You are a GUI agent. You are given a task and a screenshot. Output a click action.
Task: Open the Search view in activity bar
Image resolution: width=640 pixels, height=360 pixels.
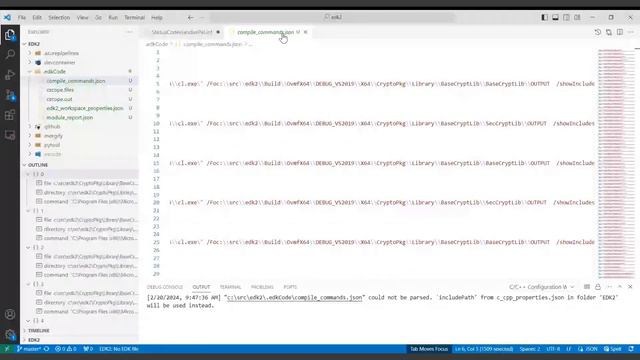click(x=10, y=54)
